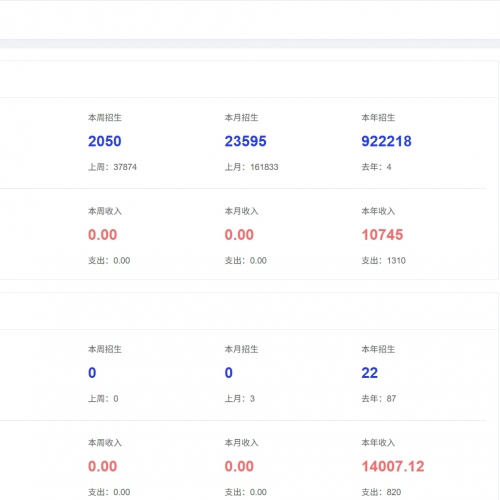Select the 支出：820 text
Screen dimensions: 500x500
pyautogui.click(x=381, y=492)
